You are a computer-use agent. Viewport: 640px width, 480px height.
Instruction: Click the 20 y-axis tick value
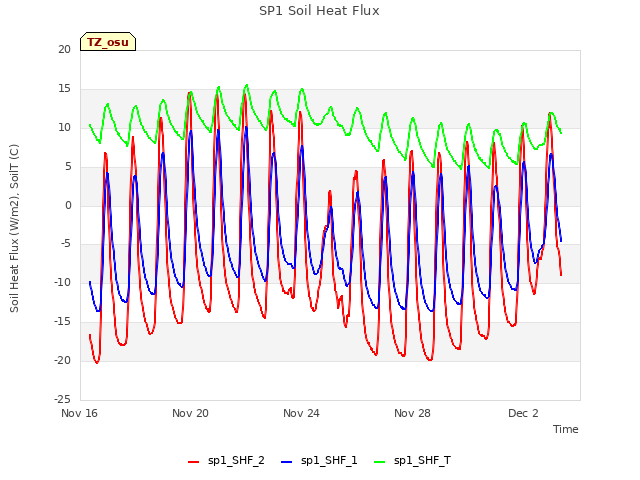click(x=64, y=49)
